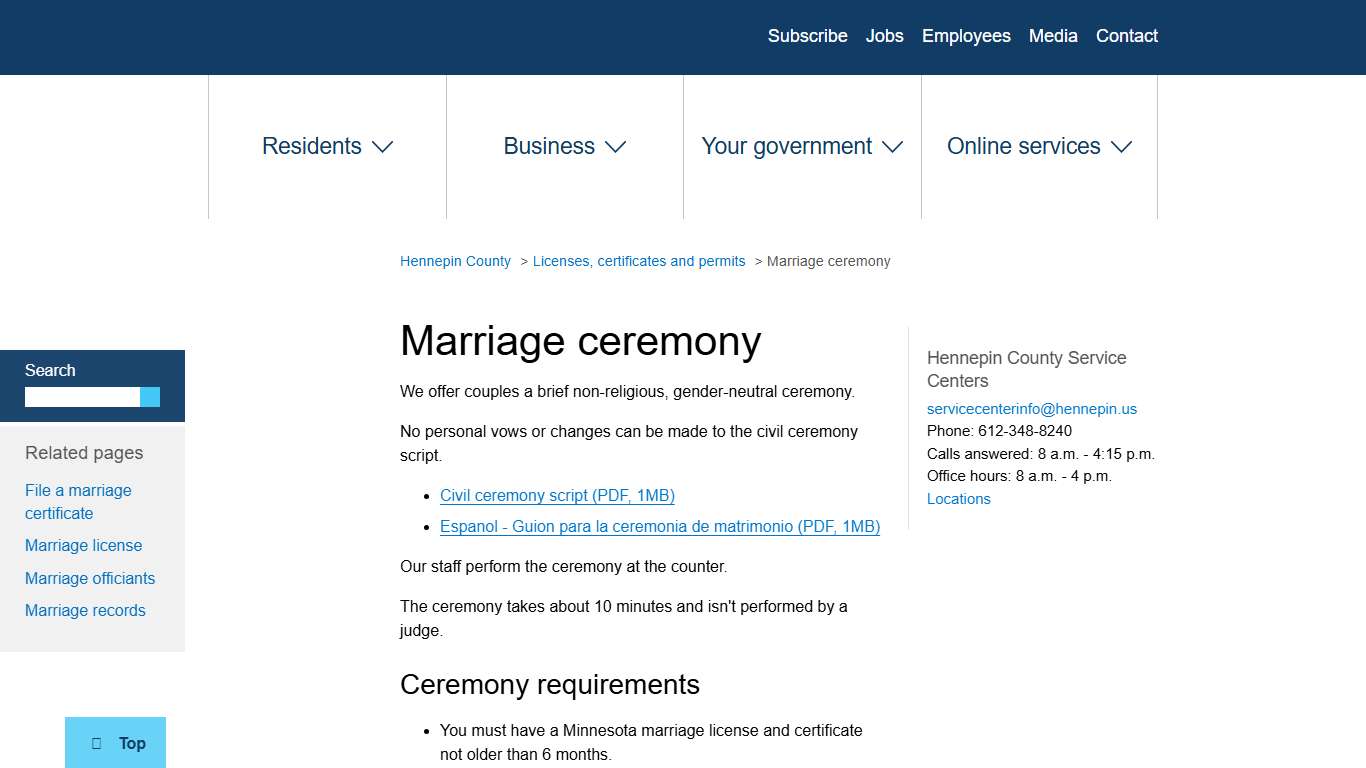1366x768 pixels.
Task: Open Licenses, certificates and permits breadcrumb
Action: (639, 261)
